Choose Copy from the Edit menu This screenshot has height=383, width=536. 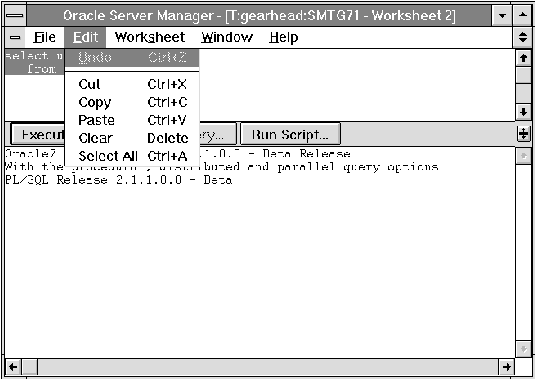click(132, 102)
